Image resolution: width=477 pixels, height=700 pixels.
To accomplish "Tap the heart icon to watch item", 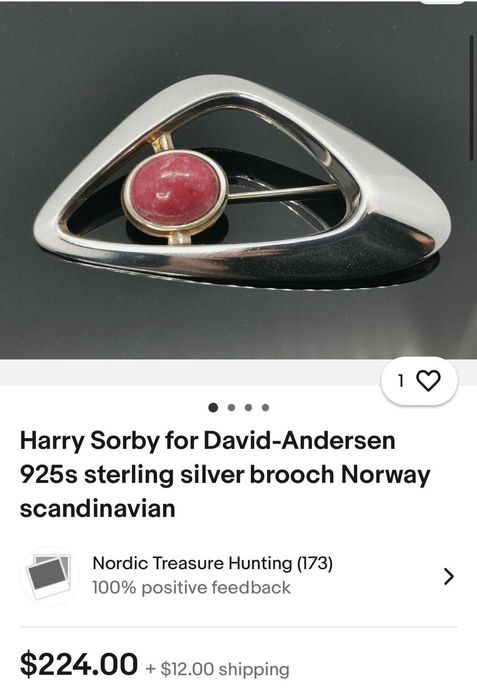I will click(x=428, y=381).
